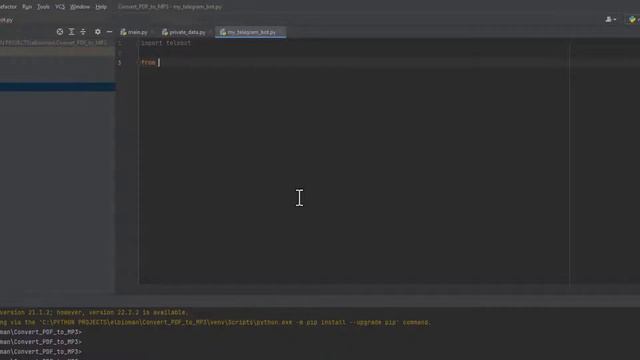Hide the Project panel with minus icon

point(109,31)
